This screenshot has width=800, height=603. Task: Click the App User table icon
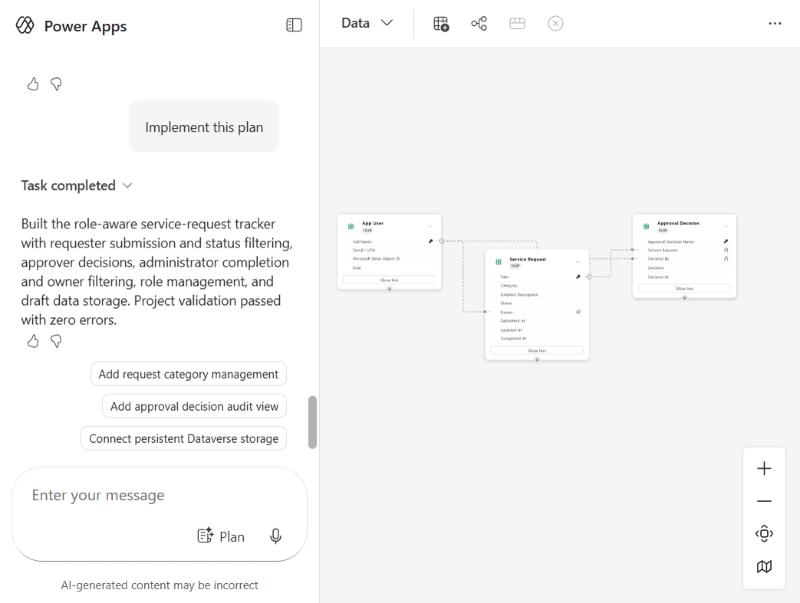[351, 226]
